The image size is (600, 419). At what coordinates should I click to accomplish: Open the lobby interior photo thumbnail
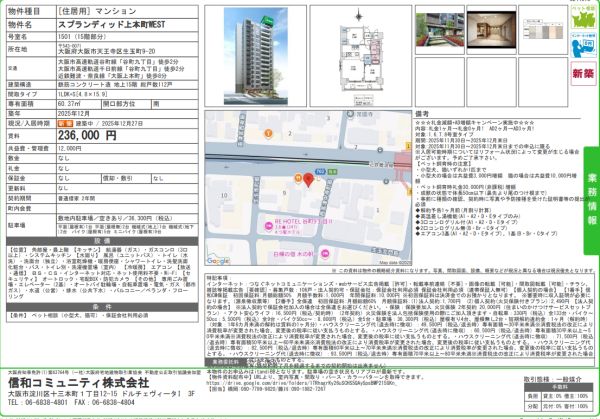pyautogui.click(x=491, y=29)
